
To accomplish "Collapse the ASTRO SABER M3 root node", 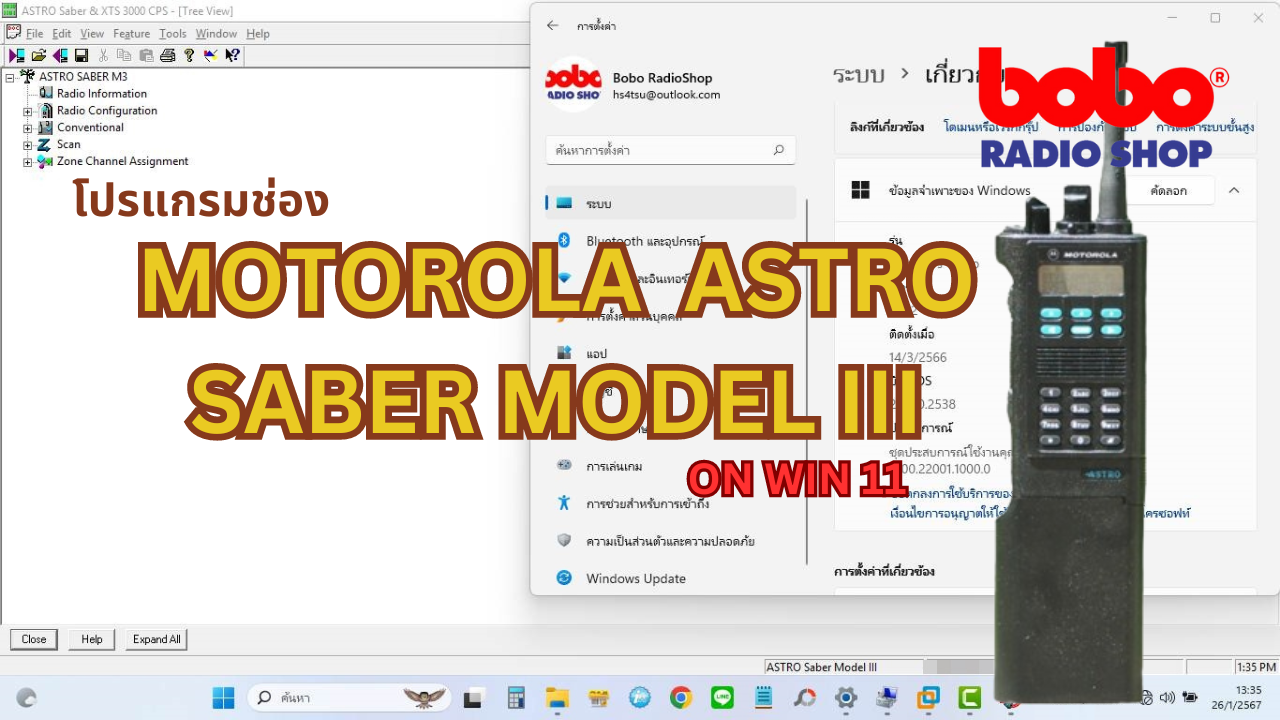I will pos(10,77).
